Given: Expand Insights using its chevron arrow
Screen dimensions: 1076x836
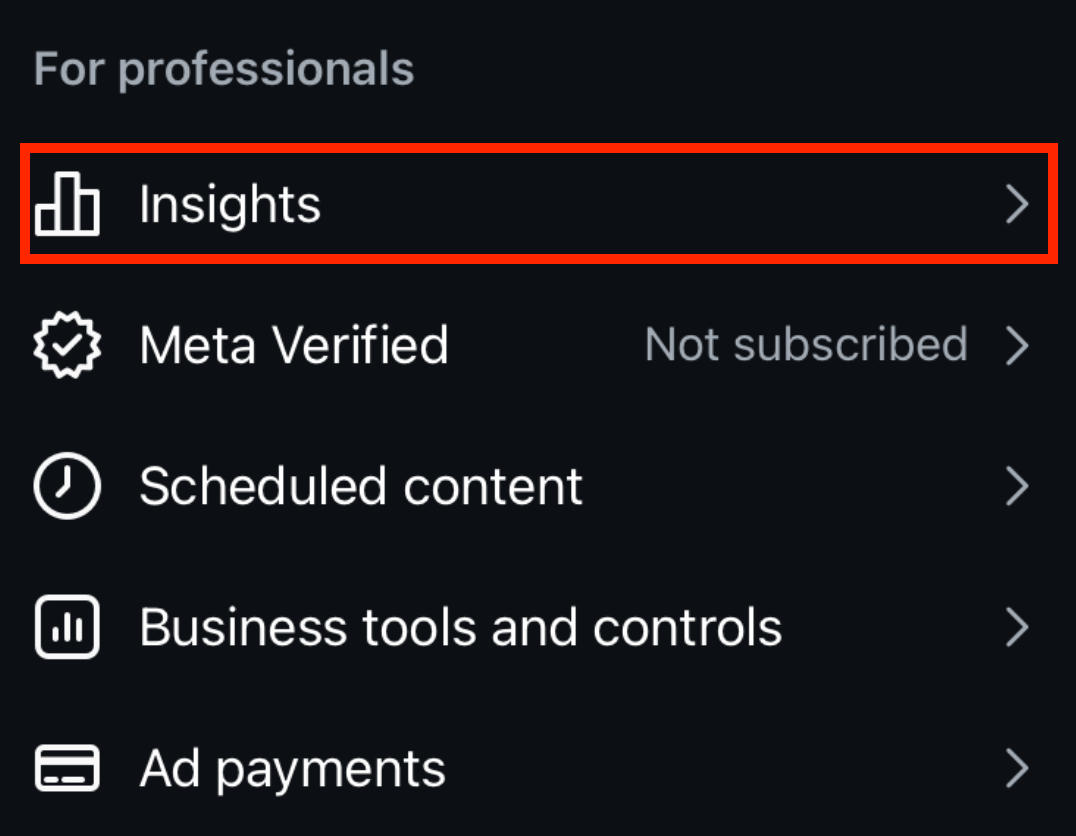Looking at the screenshot, I should coord(1017,205).
